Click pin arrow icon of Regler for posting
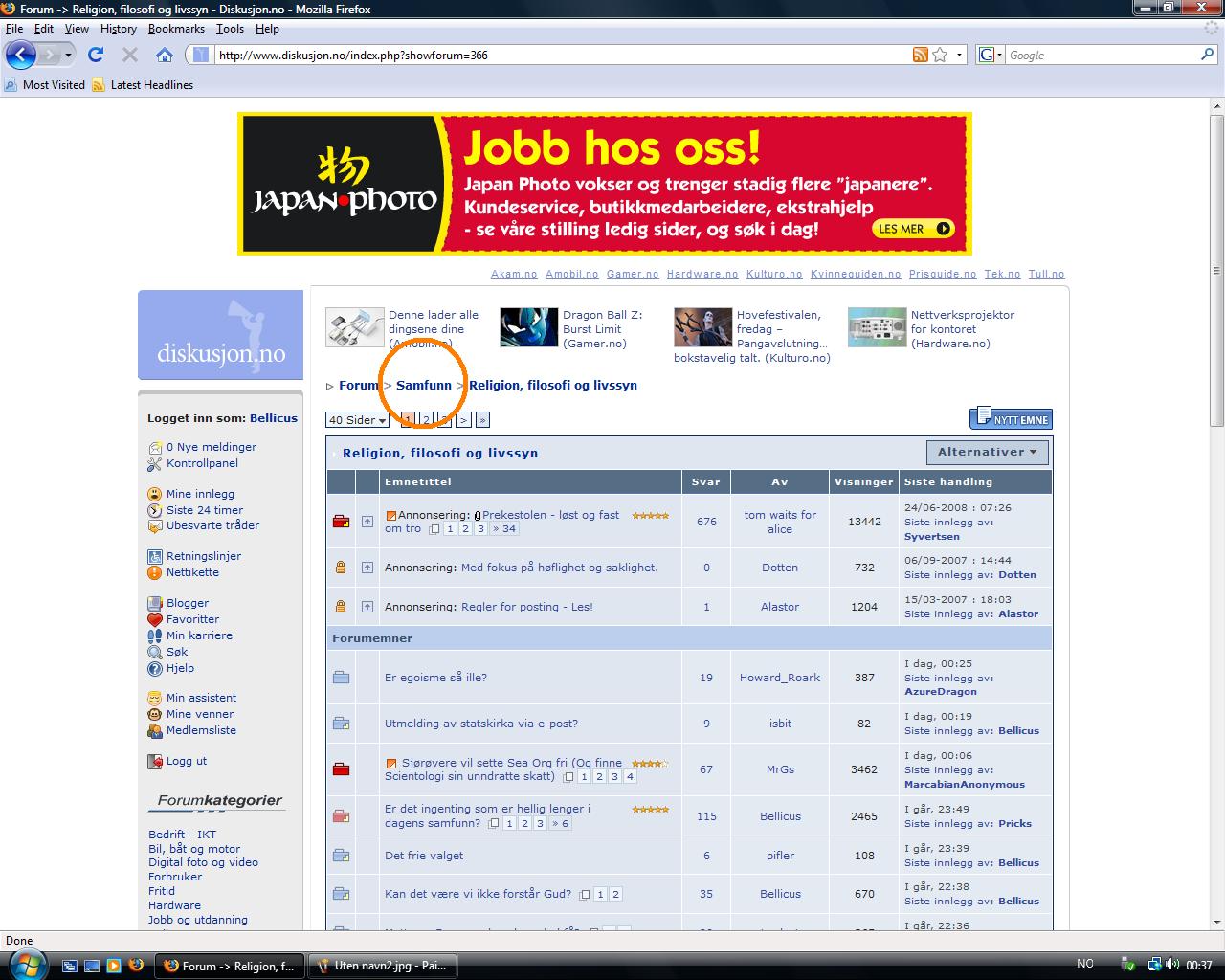 (367, 607)
